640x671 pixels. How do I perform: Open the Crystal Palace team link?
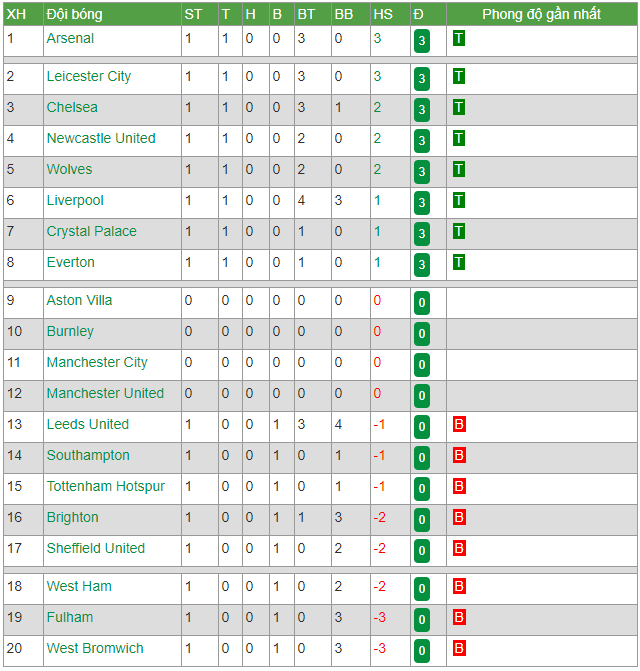pyautogui.click(x=92, y=232)
